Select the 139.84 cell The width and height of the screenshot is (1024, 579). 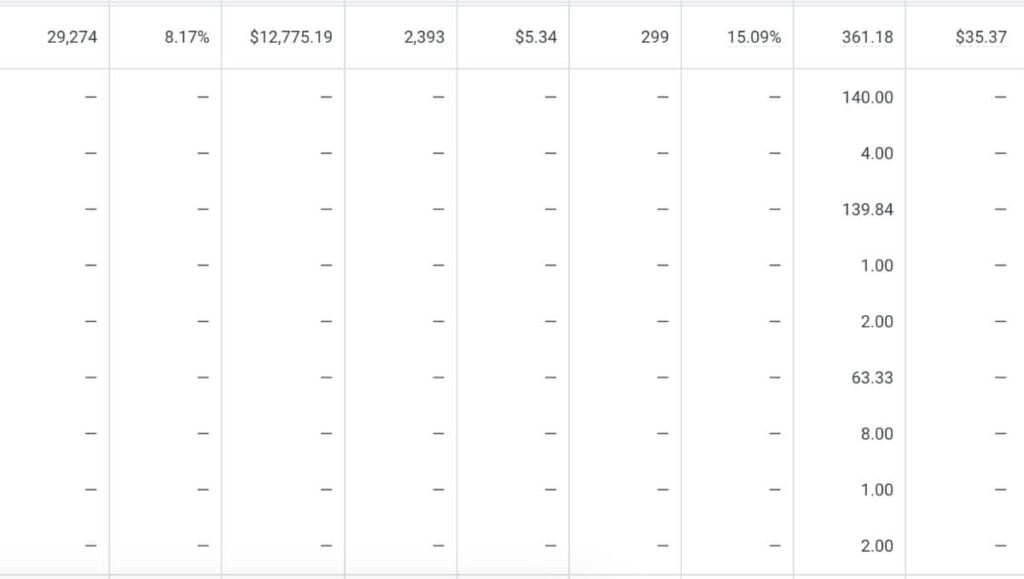[868, 210]
